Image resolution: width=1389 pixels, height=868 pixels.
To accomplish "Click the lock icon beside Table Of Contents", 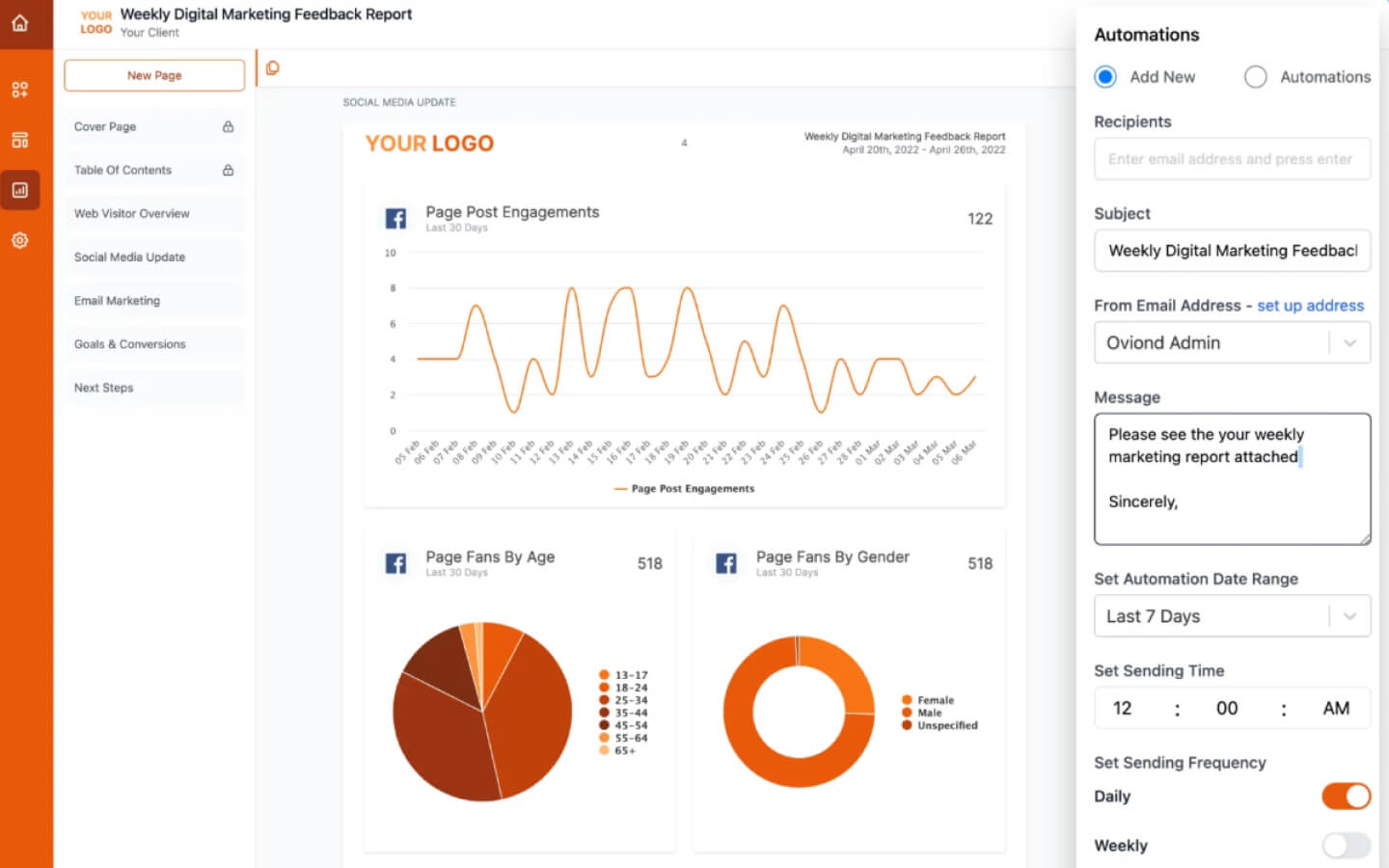I will pyautogui.click(x=227, y=170).
